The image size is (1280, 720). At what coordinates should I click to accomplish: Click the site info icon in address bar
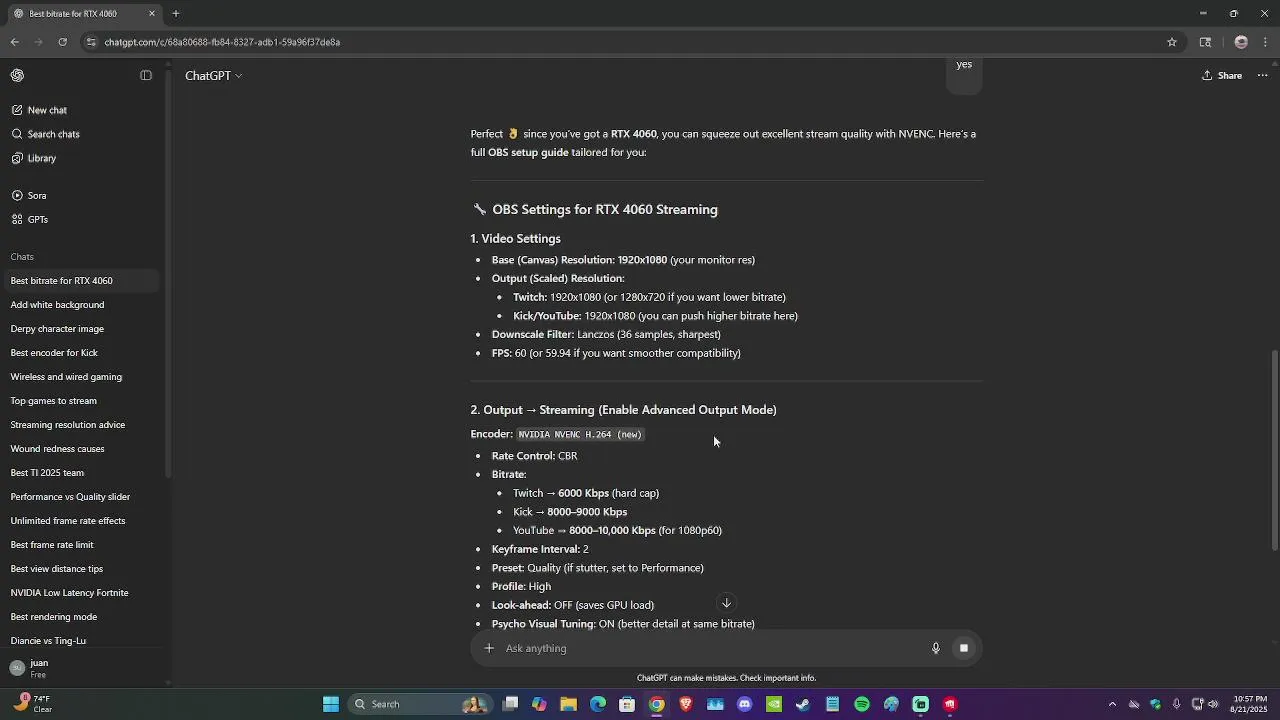pos(91,42)
